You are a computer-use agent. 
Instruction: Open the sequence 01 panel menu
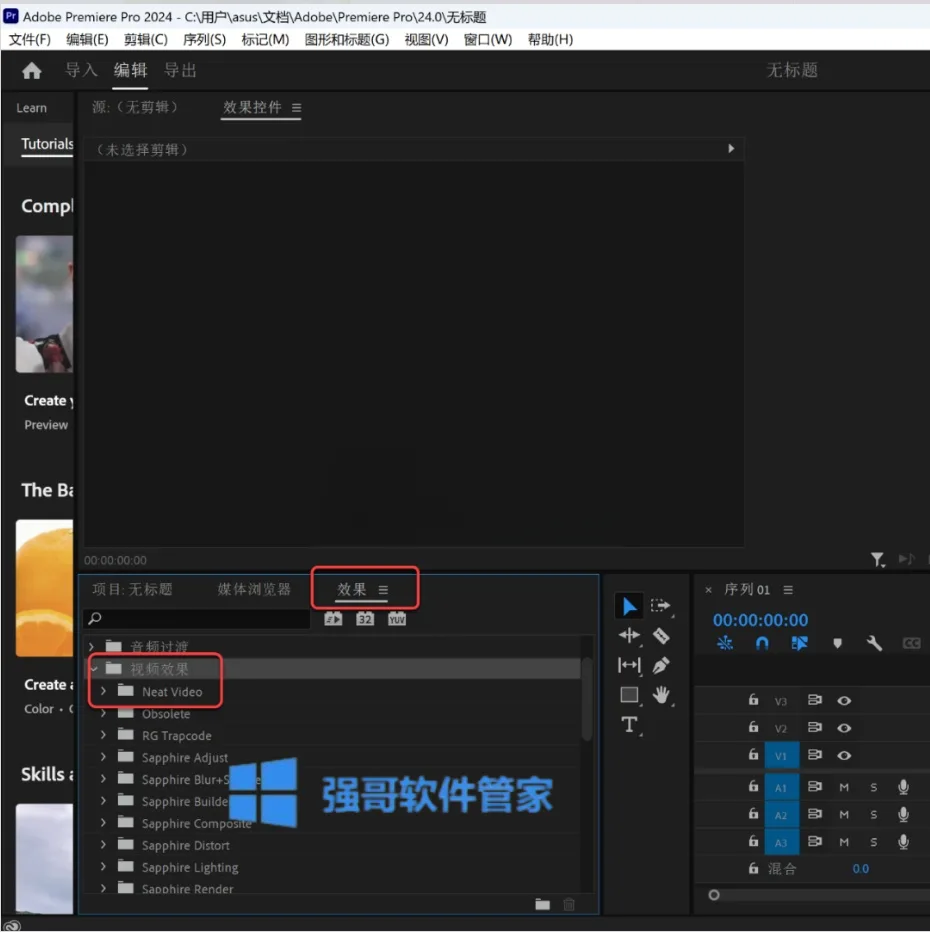tap(788, 590)
